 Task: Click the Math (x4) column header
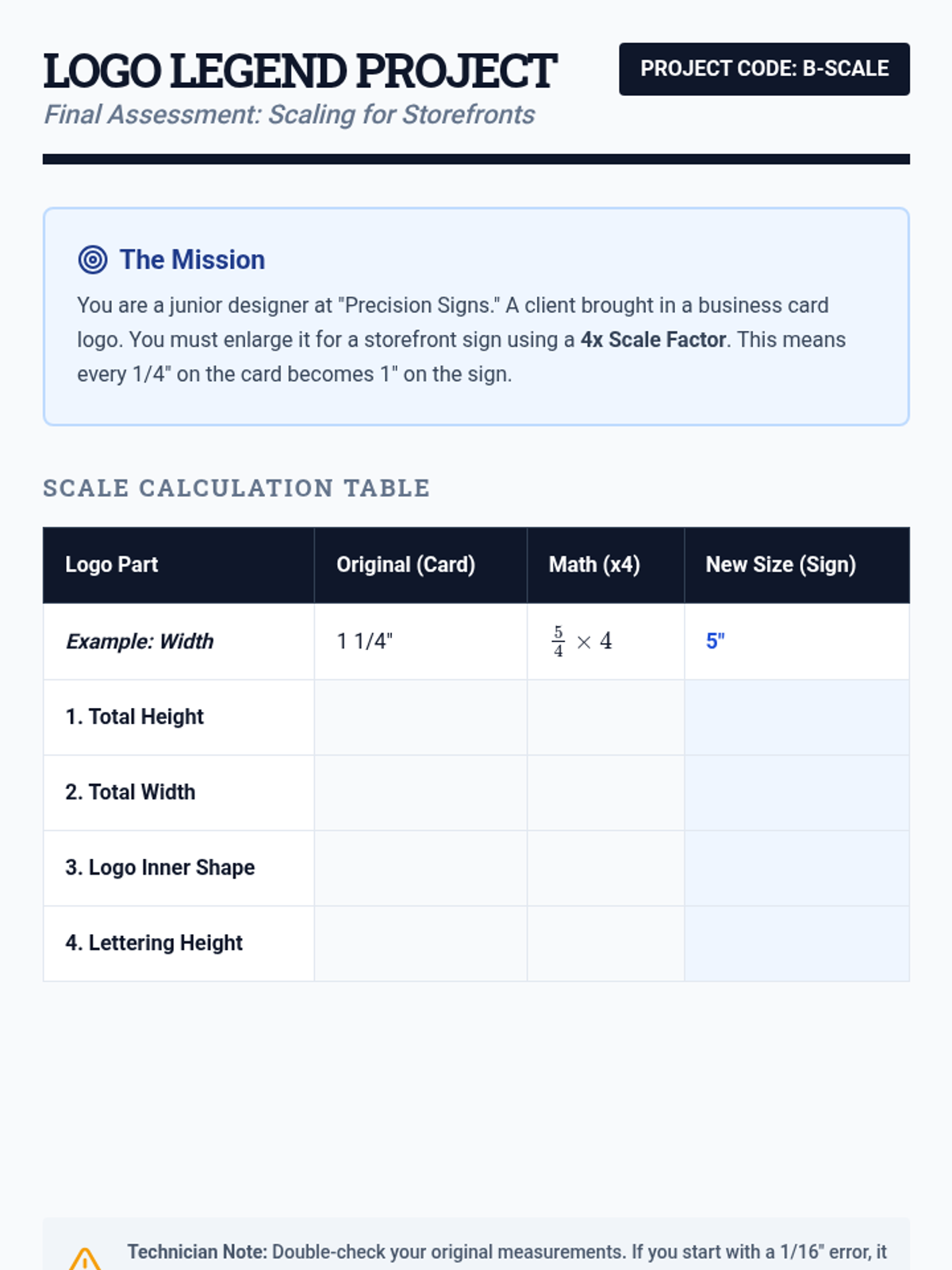(x=605, y=564)
